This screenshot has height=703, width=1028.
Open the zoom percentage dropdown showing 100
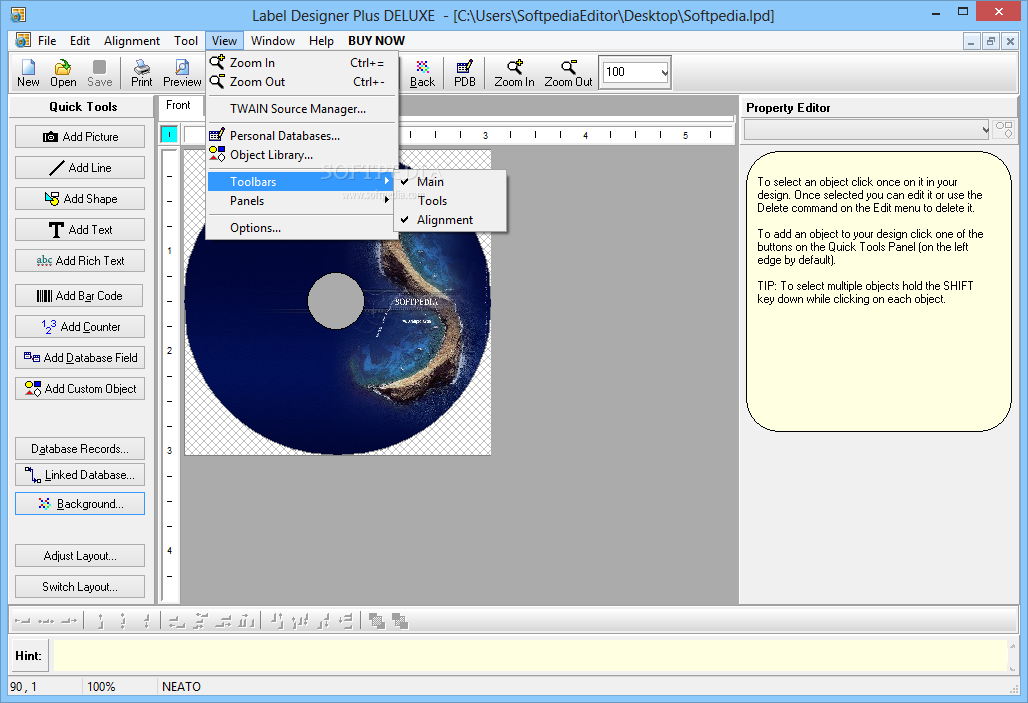(x=664, y=72)
